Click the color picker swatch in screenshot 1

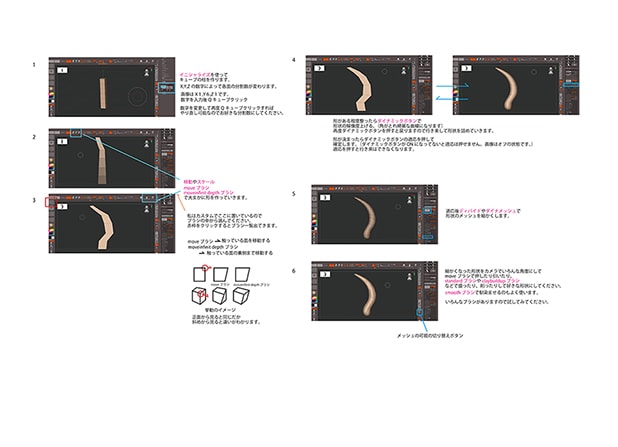click(x=52, y=95)
